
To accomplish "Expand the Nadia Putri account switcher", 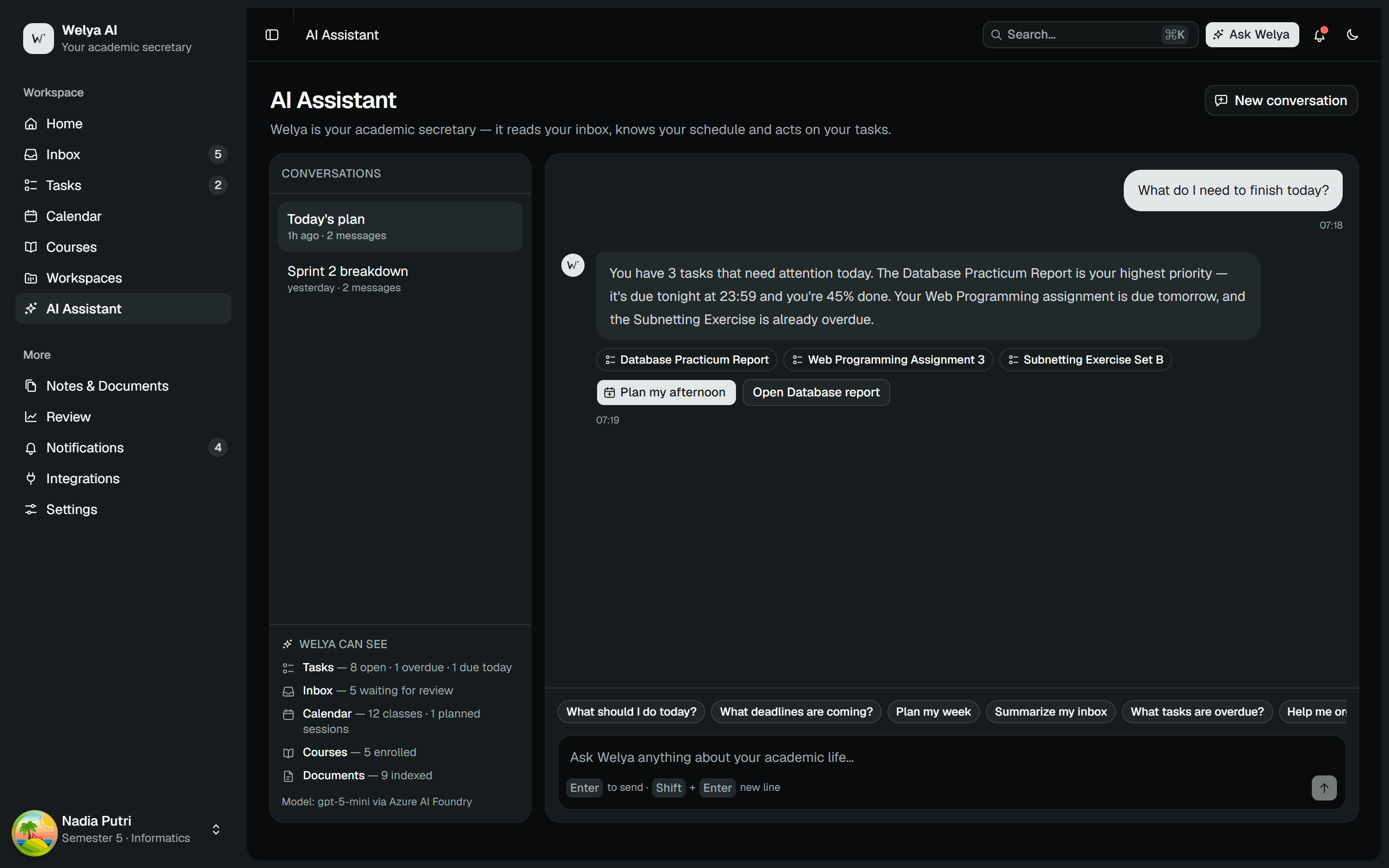I will 216,829.
